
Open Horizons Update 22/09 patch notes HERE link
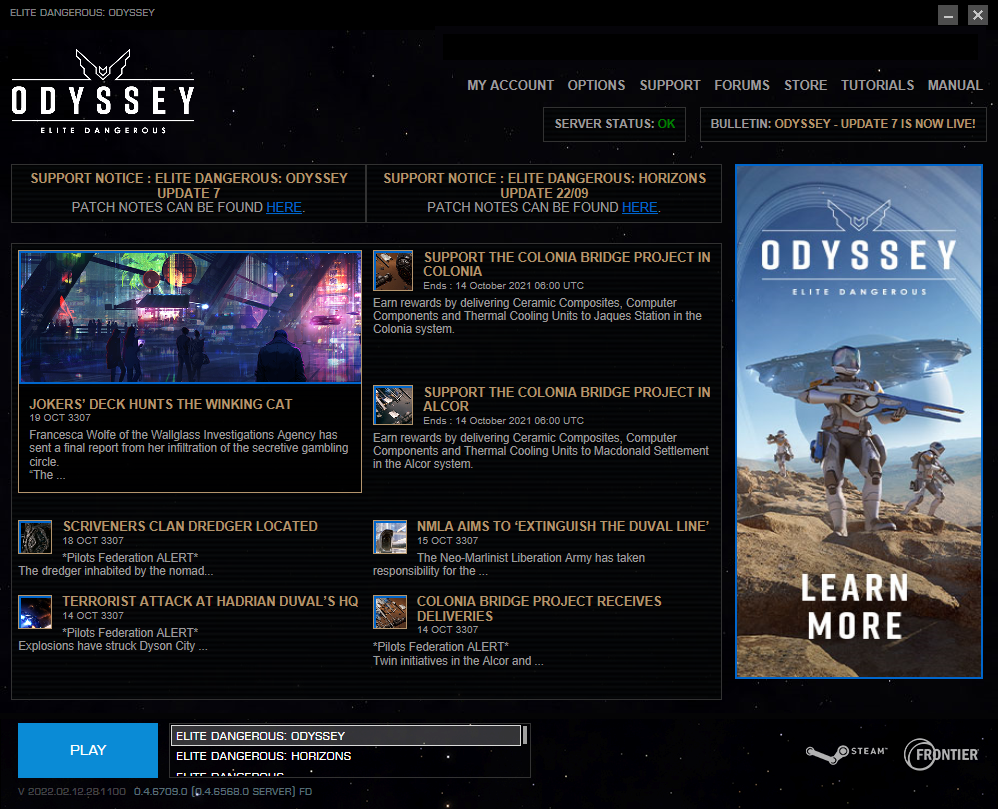(x=640, y=208)
